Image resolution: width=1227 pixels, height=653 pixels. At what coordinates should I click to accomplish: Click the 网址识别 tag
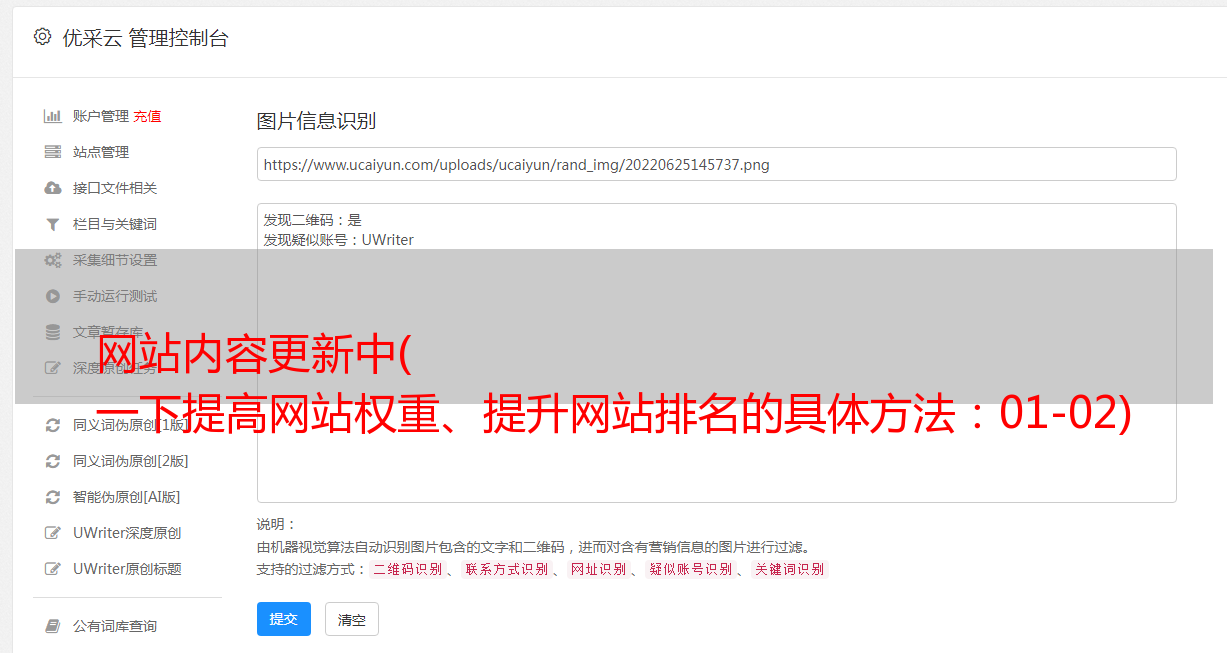[598, 569]
